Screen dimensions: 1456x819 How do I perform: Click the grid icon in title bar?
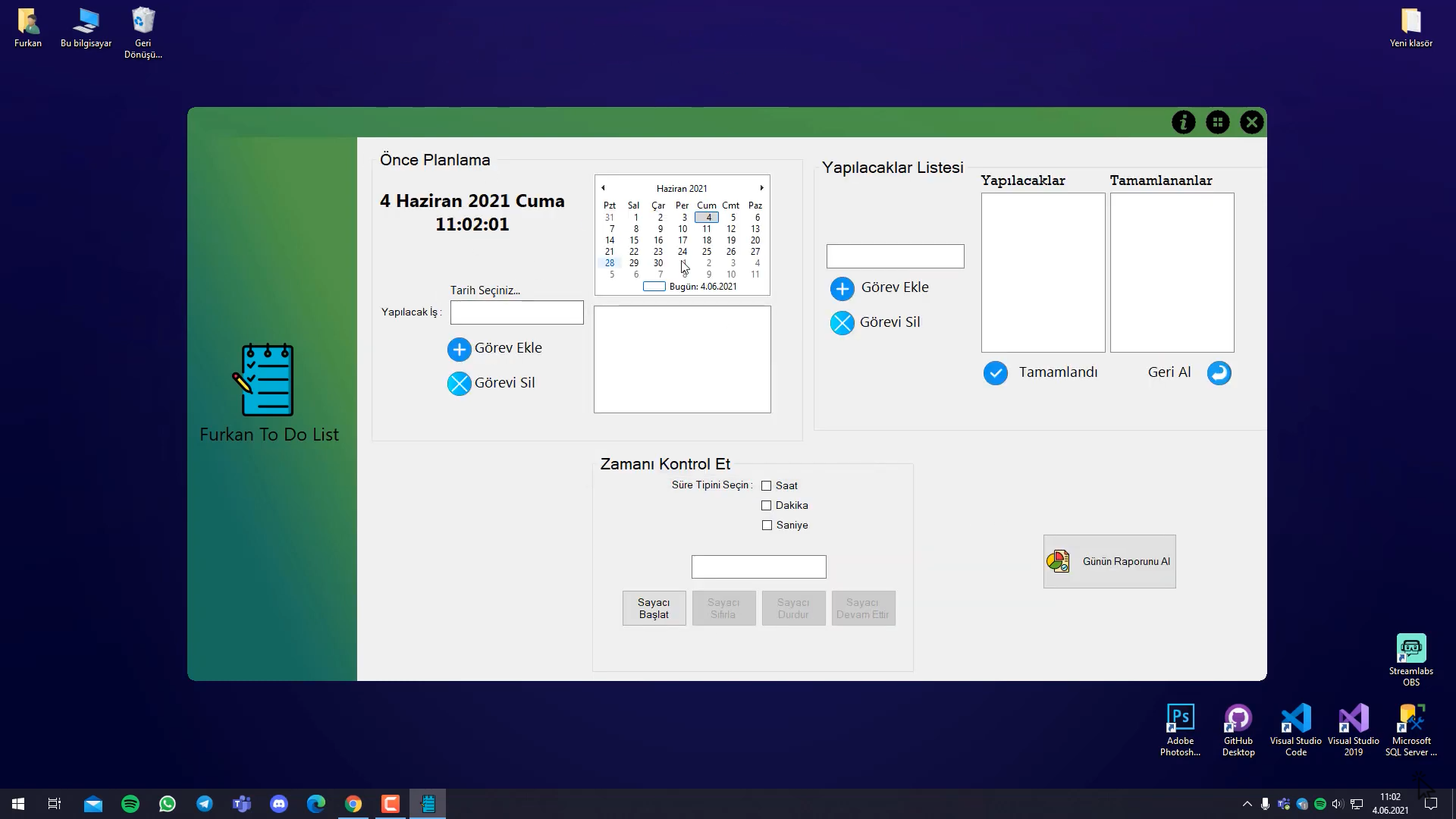[x=1218, y=122]
